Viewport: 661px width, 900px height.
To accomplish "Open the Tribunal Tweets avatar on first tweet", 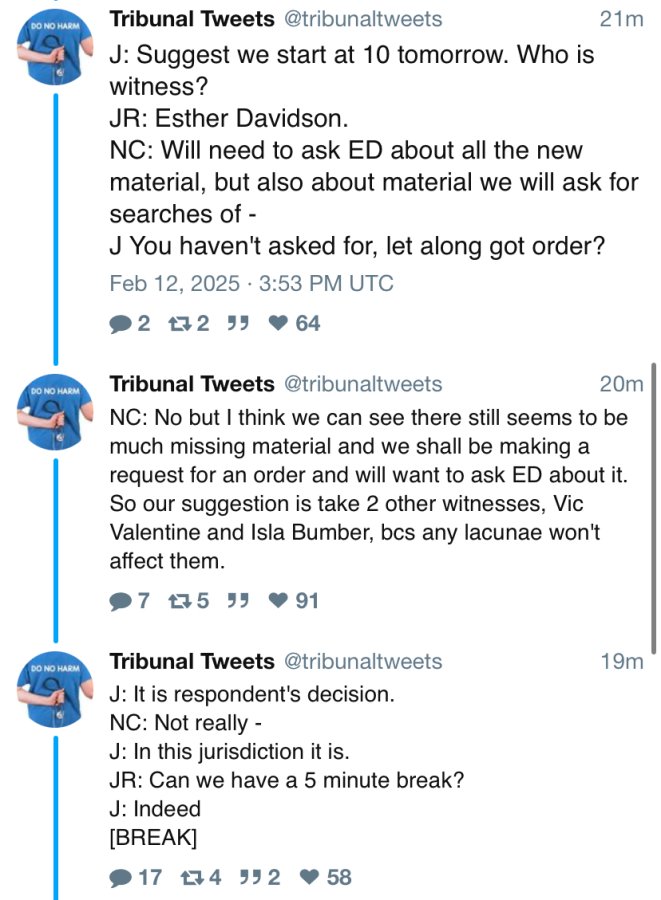I will pyautogui.click(x=55, y=47).
